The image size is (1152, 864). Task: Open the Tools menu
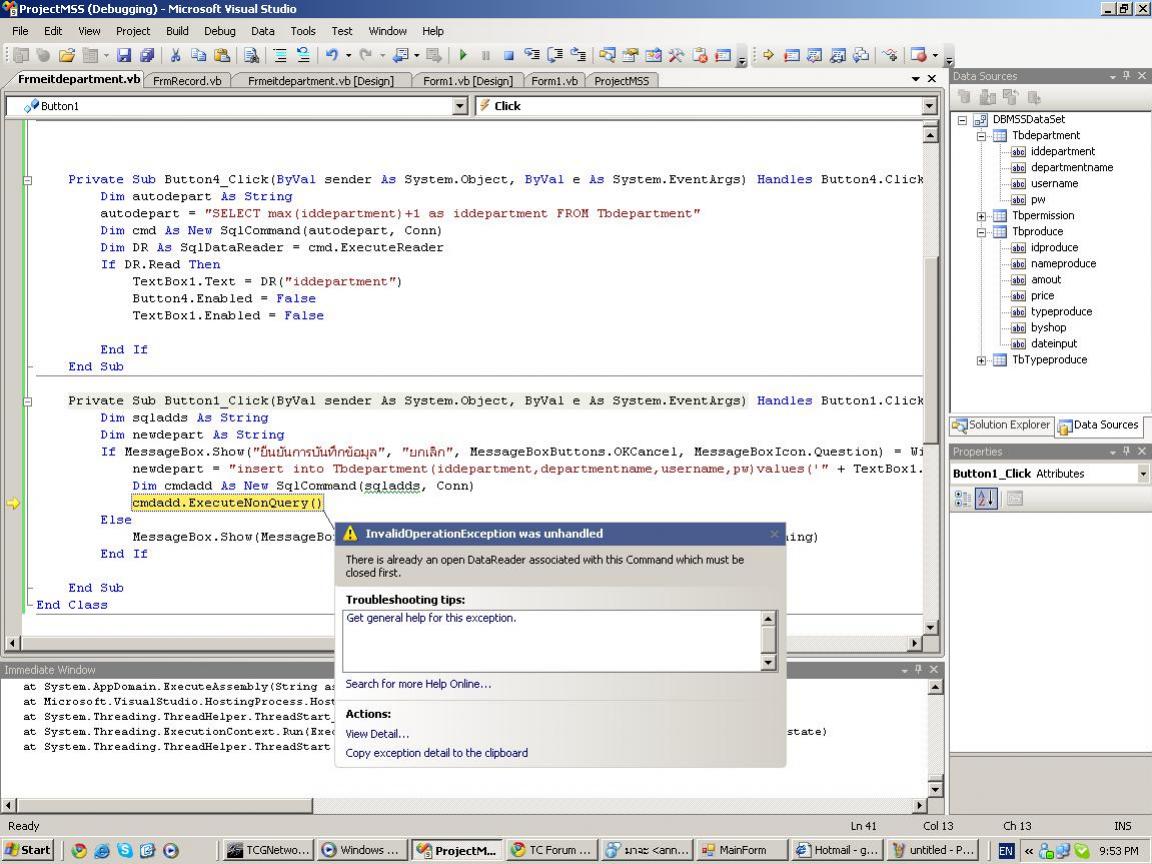click(x=303, y=31)
